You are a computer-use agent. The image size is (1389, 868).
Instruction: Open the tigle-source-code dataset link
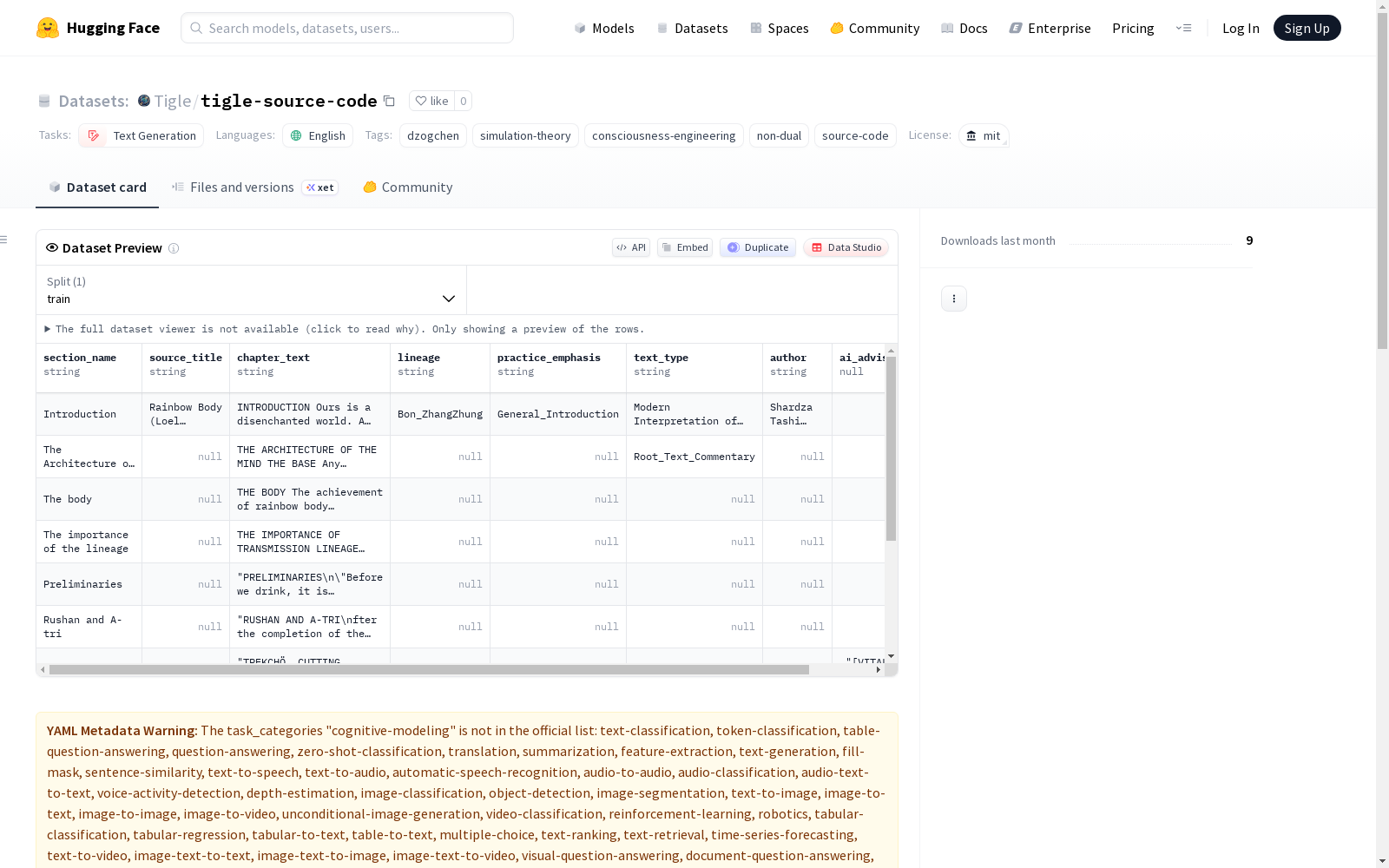point(289,101)
